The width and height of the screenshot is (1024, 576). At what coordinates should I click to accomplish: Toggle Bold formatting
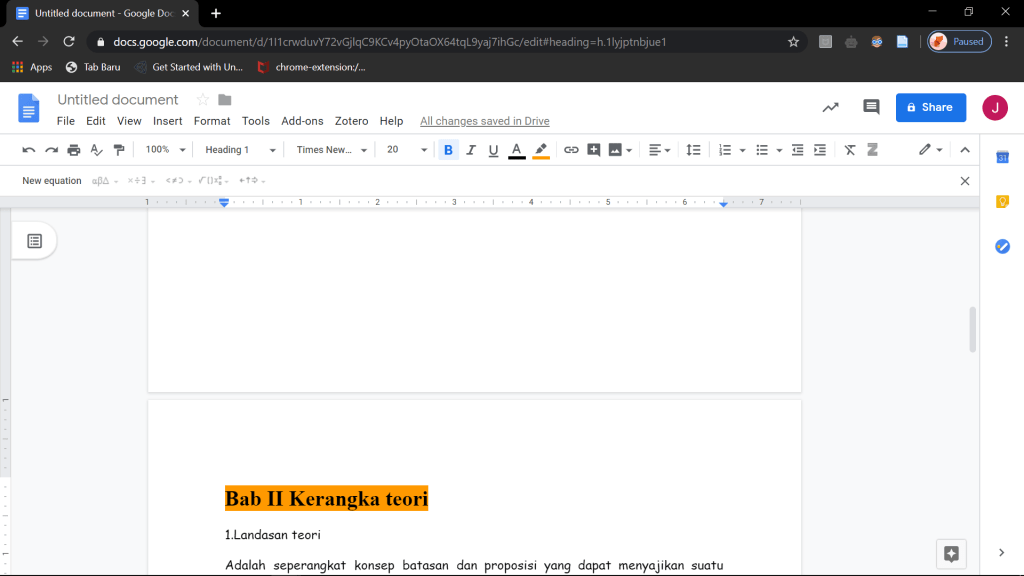pos(448,150)
